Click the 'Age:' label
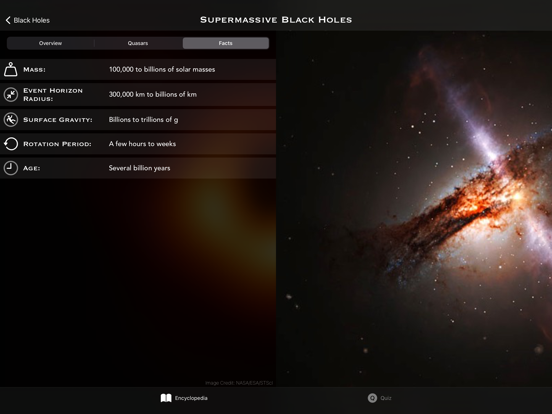The width and height of the screenshot is (552, 414). [32, 168]
